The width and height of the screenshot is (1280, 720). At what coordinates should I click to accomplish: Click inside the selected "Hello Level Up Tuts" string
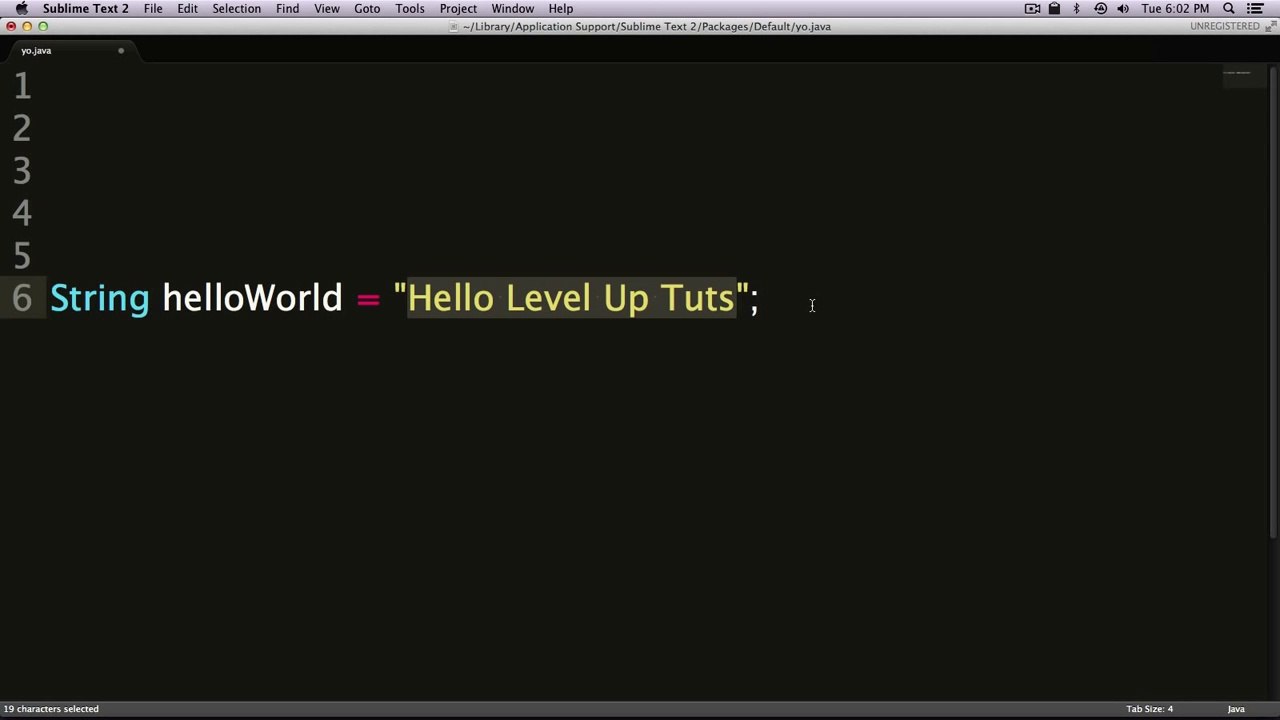(571, 297)
